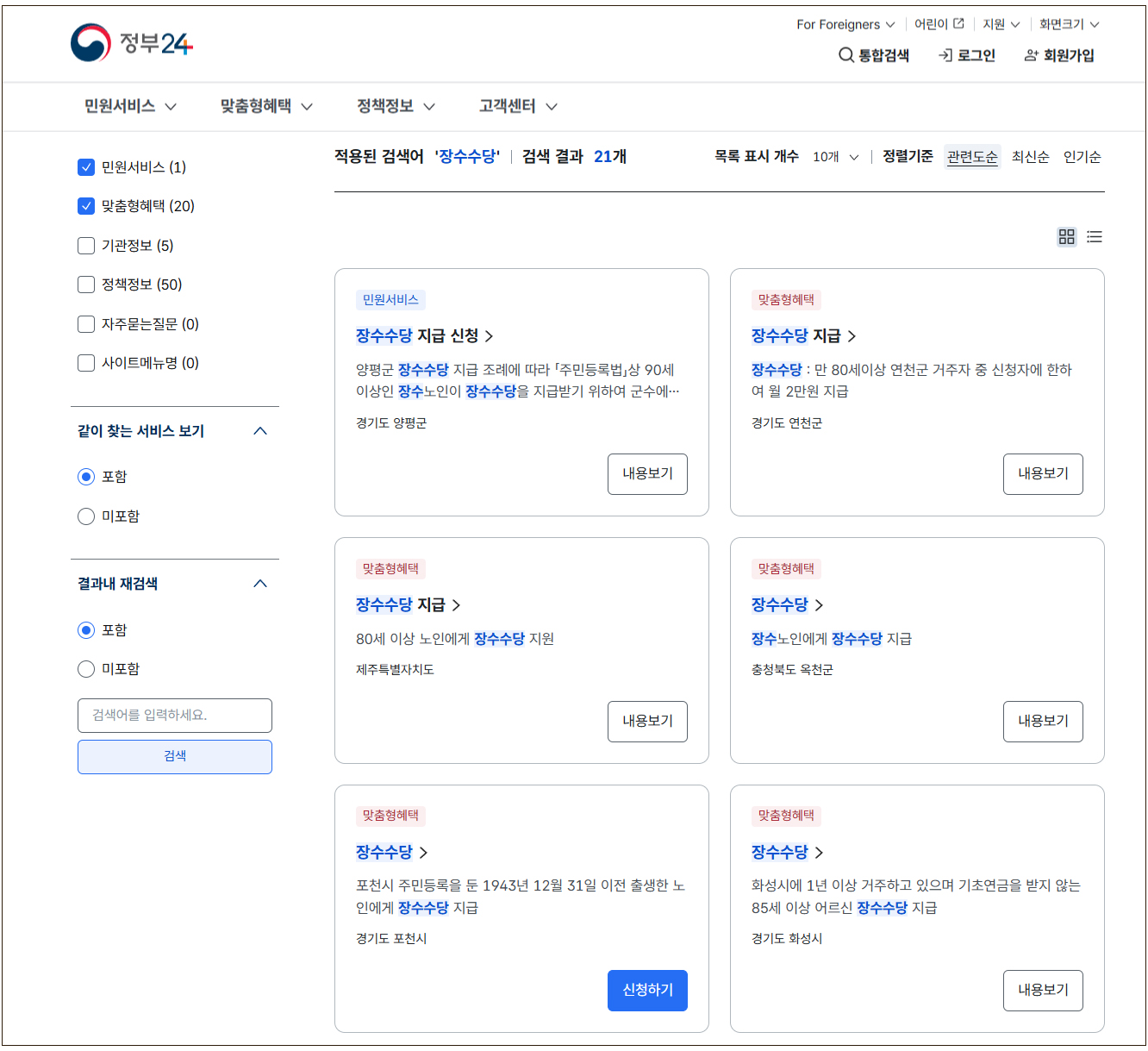The width and height of the screenshot is (1148, 1051).
Task: Collapse the 같이 찾는 서비스 보기 section
Action: point(260,430)
